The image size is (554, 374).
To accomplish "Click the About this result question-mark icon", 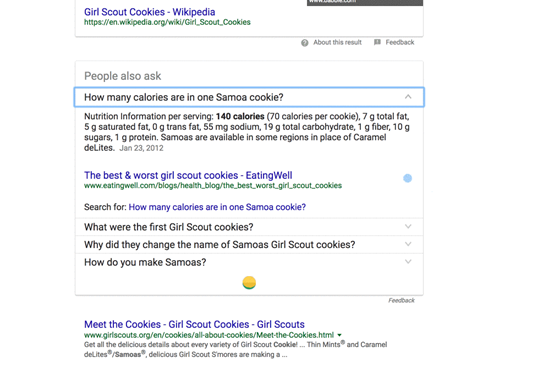I will pos(305,43).
